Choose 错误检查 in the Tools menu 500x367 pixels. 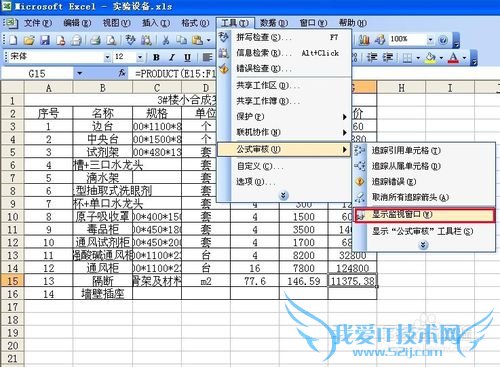[284, 68]
